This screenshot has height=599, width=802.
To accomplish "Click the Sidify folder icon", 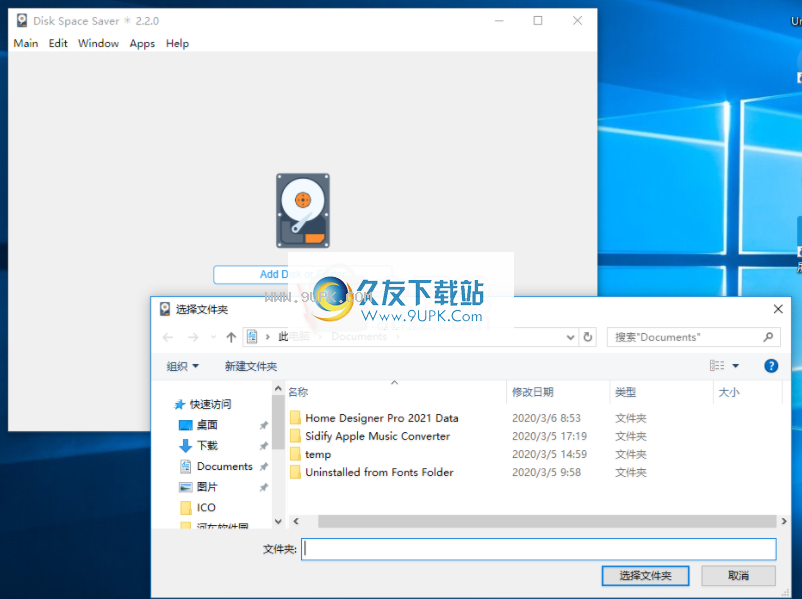I will (x=295, y=436).
